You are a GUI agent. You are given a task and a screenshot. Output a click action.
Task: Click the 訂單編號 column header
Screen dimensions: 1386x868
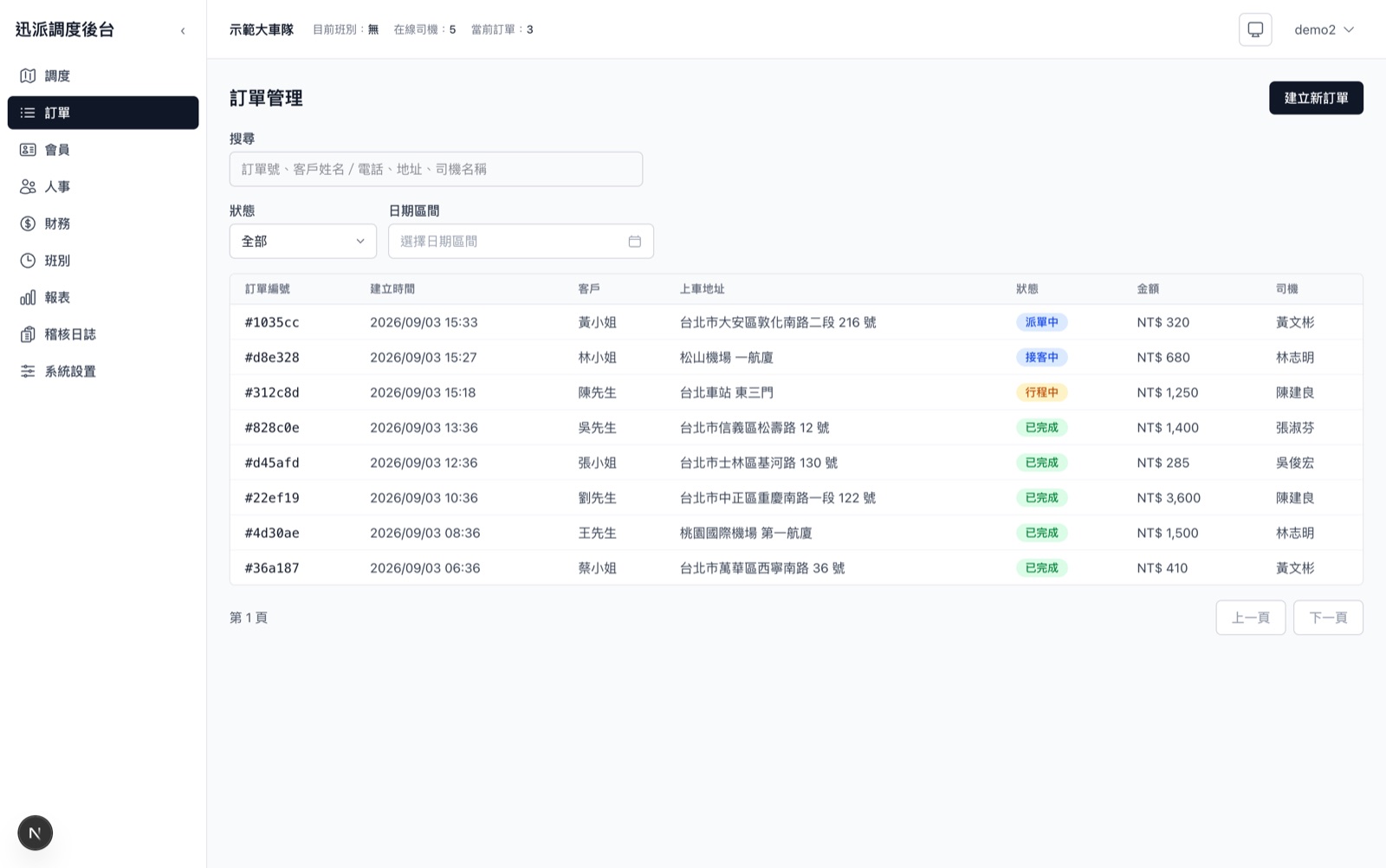pos(268,289)
